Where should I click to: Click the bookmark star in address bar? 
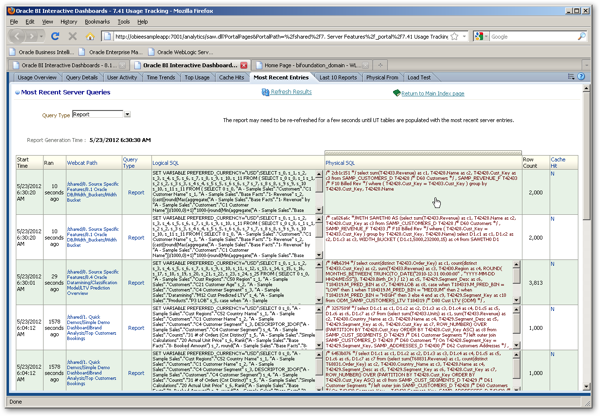point(454,37)
